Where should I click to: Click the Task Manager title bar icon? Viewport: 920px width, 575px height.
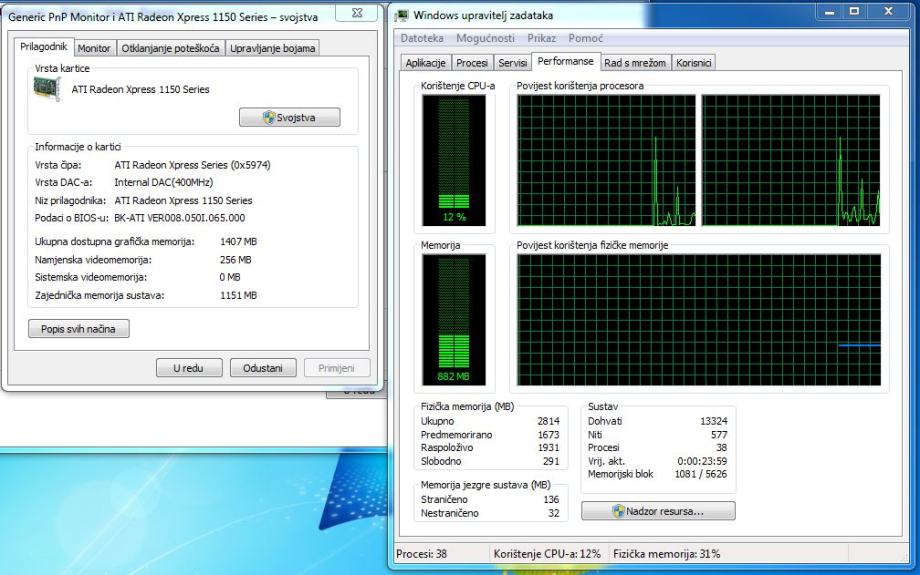tap(402, 15)
